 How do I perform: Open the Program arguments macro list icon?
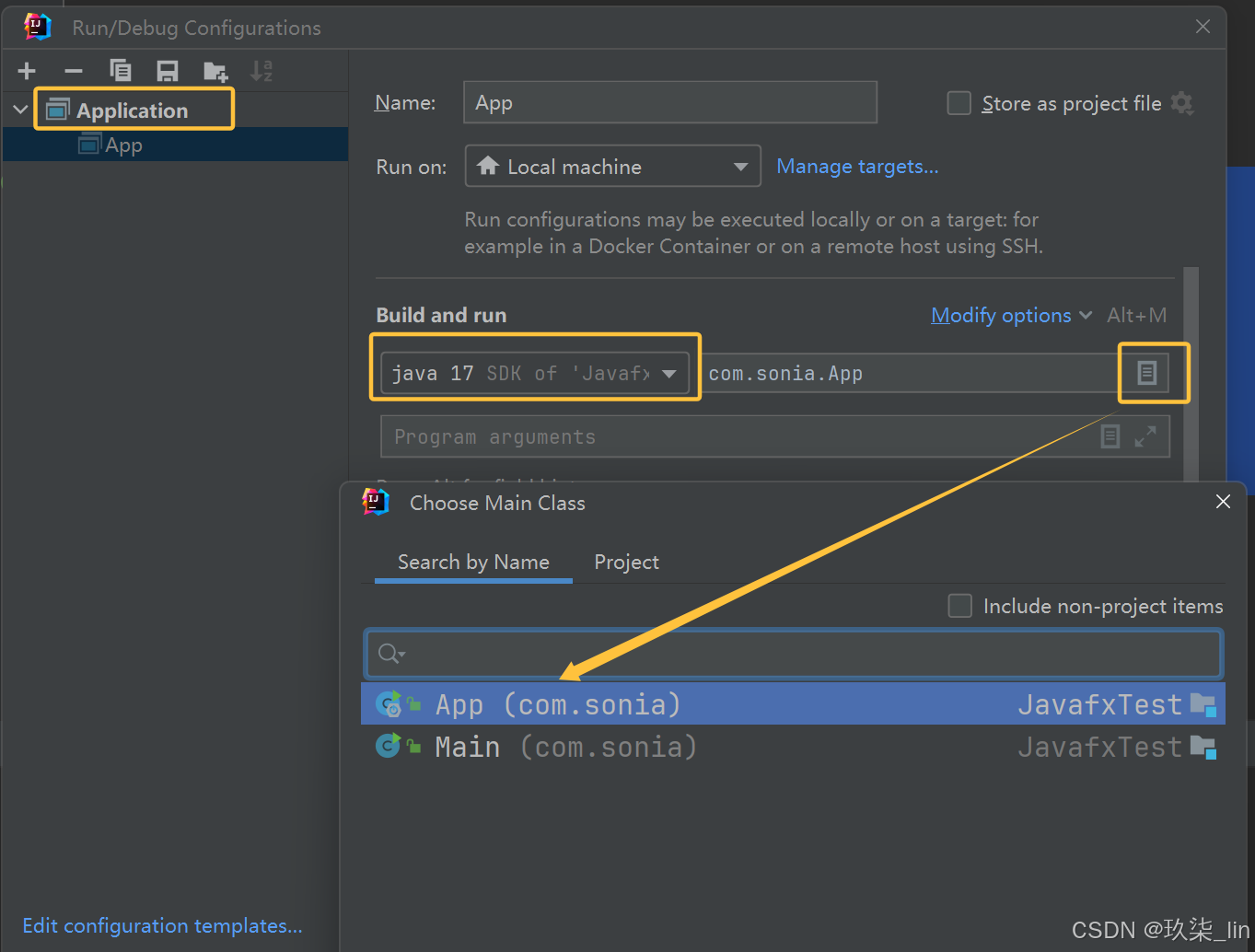pyautogui.click(x=1110, y=436)
